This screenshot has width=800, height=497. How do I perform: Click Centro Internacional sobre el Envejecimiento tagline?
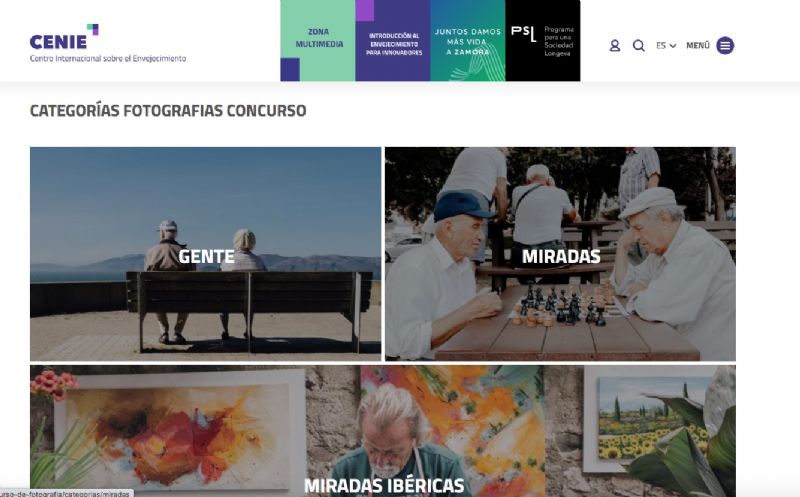click(x=108, y=59)
